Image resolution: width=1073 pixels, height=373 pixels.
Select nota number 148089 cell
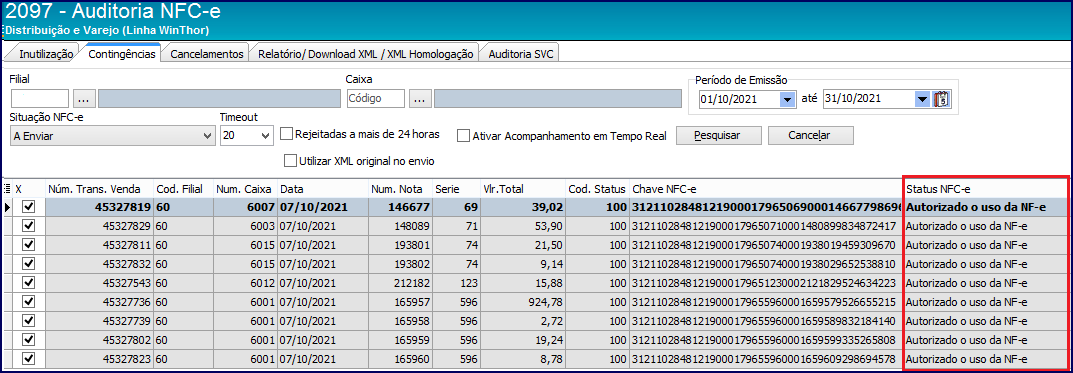tap(400, 226)
